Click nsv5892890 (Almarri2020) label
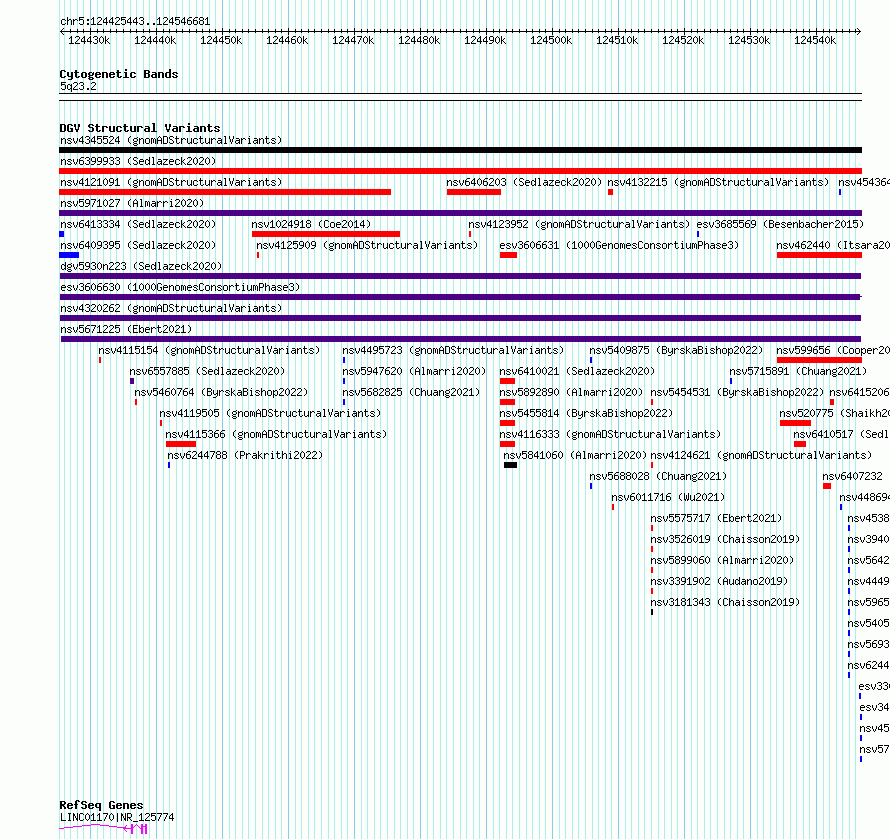This screenshot has width=890, height=839. coord(572,392)
